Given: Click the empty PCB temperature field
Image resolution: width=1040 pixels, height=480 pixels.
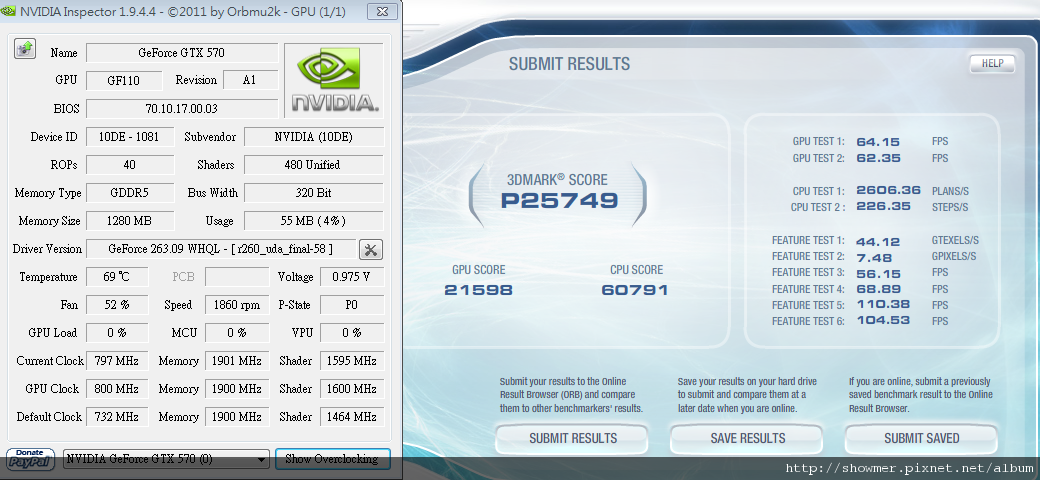Looking at the screenshot, I should (x=237, y=277).
